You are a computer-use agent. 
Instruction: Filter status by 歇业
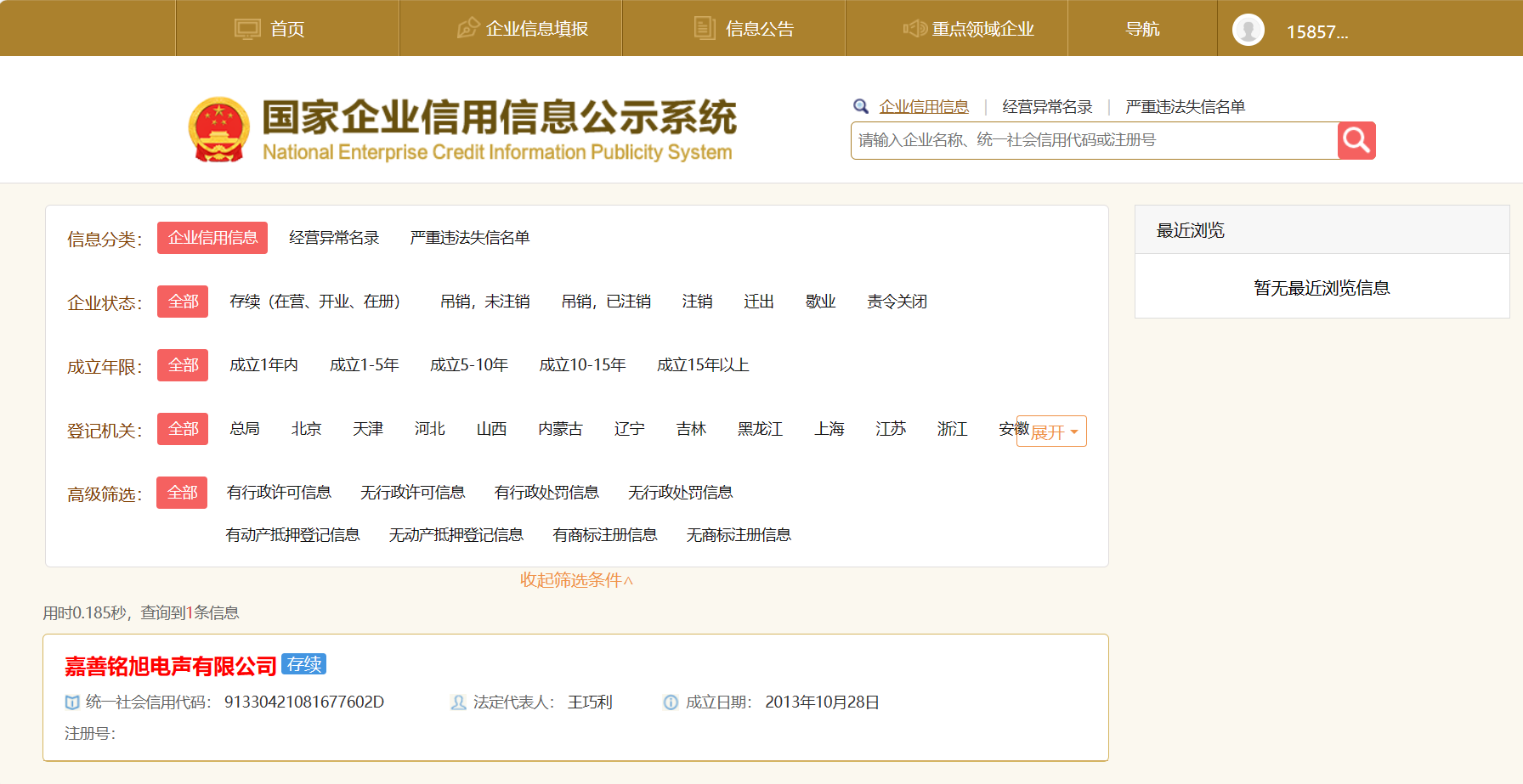point(820,302)
